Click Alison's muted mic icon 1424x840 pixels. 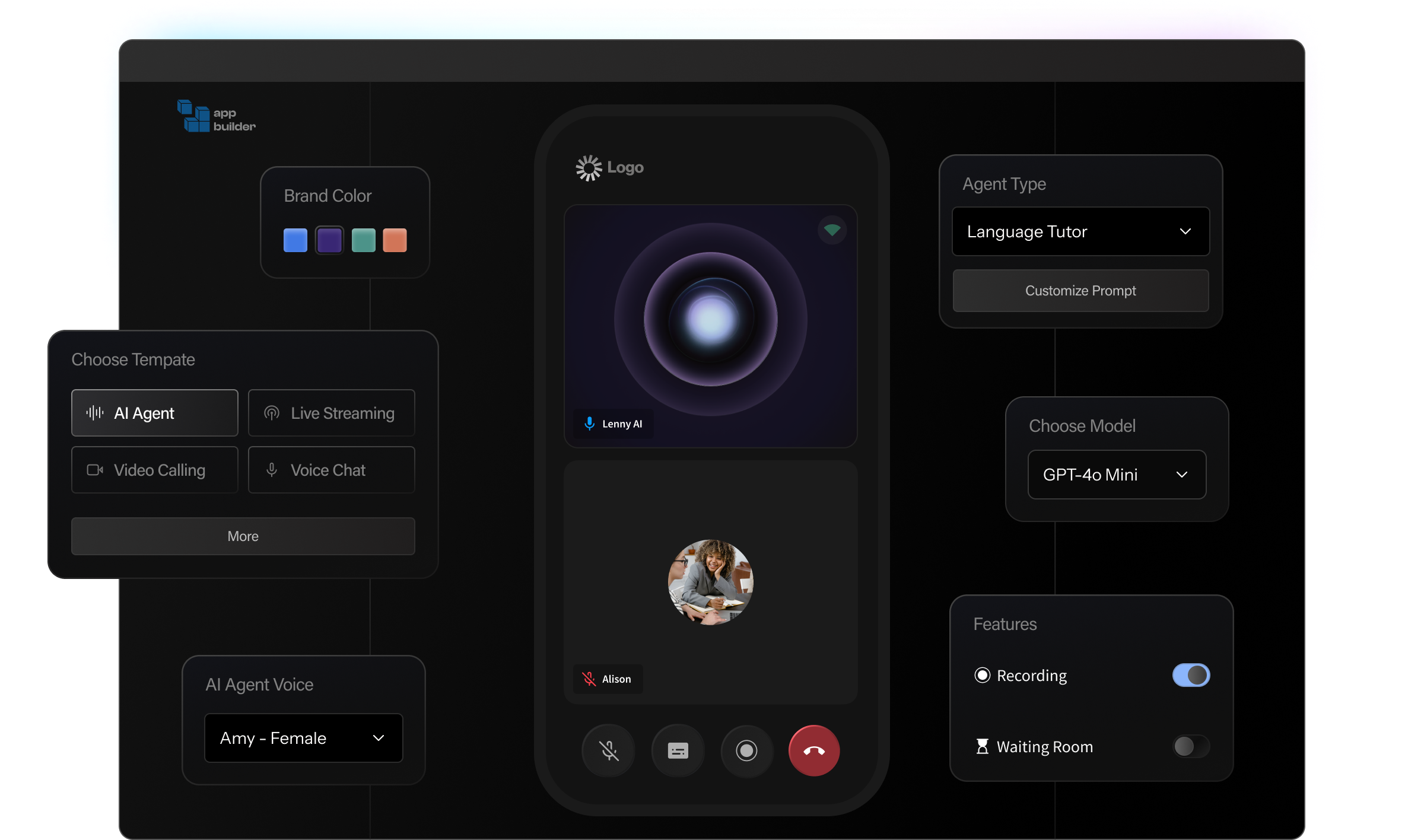coord(589,679)
